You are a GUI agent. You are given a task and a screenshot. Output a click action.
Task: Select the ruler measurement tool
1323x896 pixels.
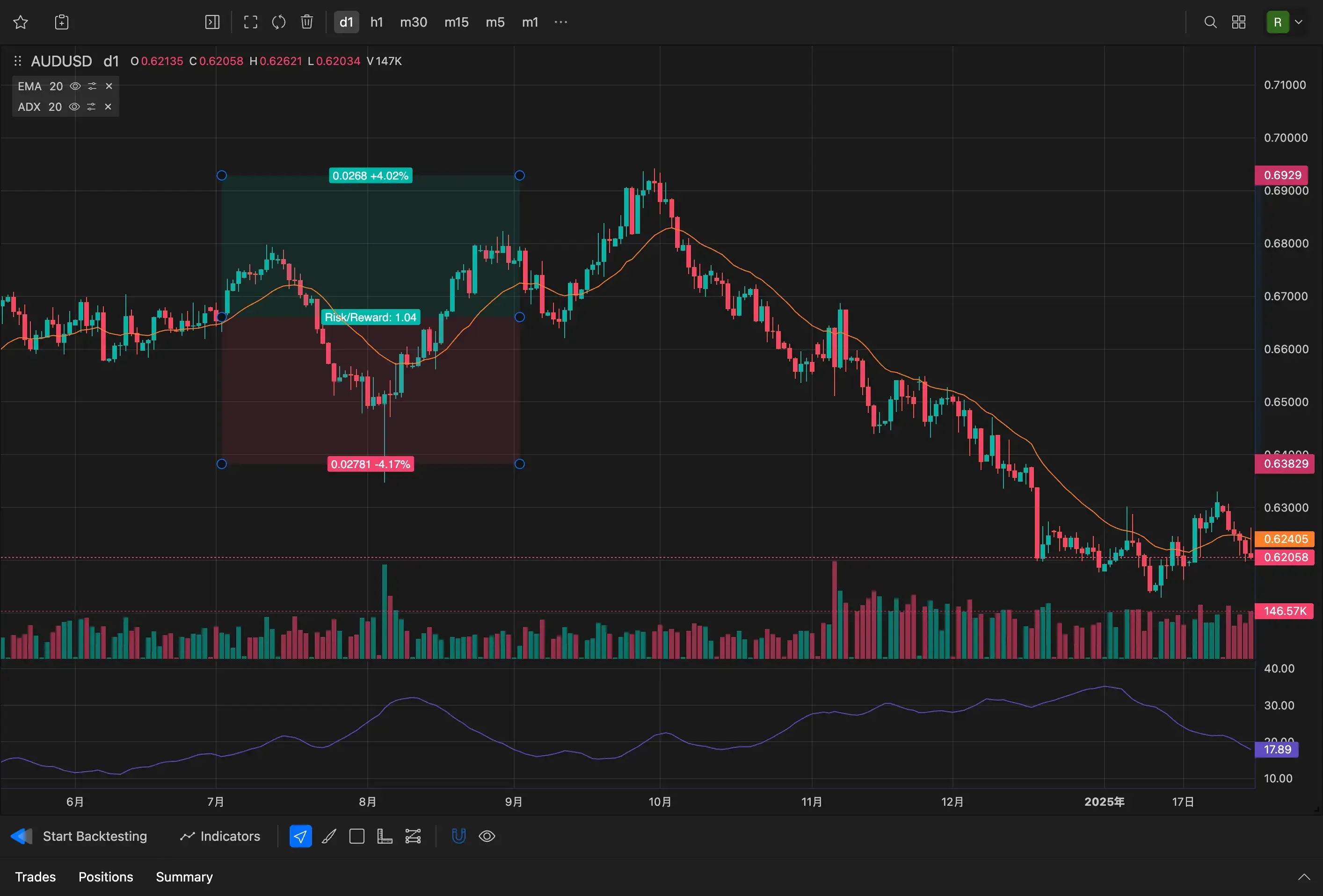click(x=385, y=836)
